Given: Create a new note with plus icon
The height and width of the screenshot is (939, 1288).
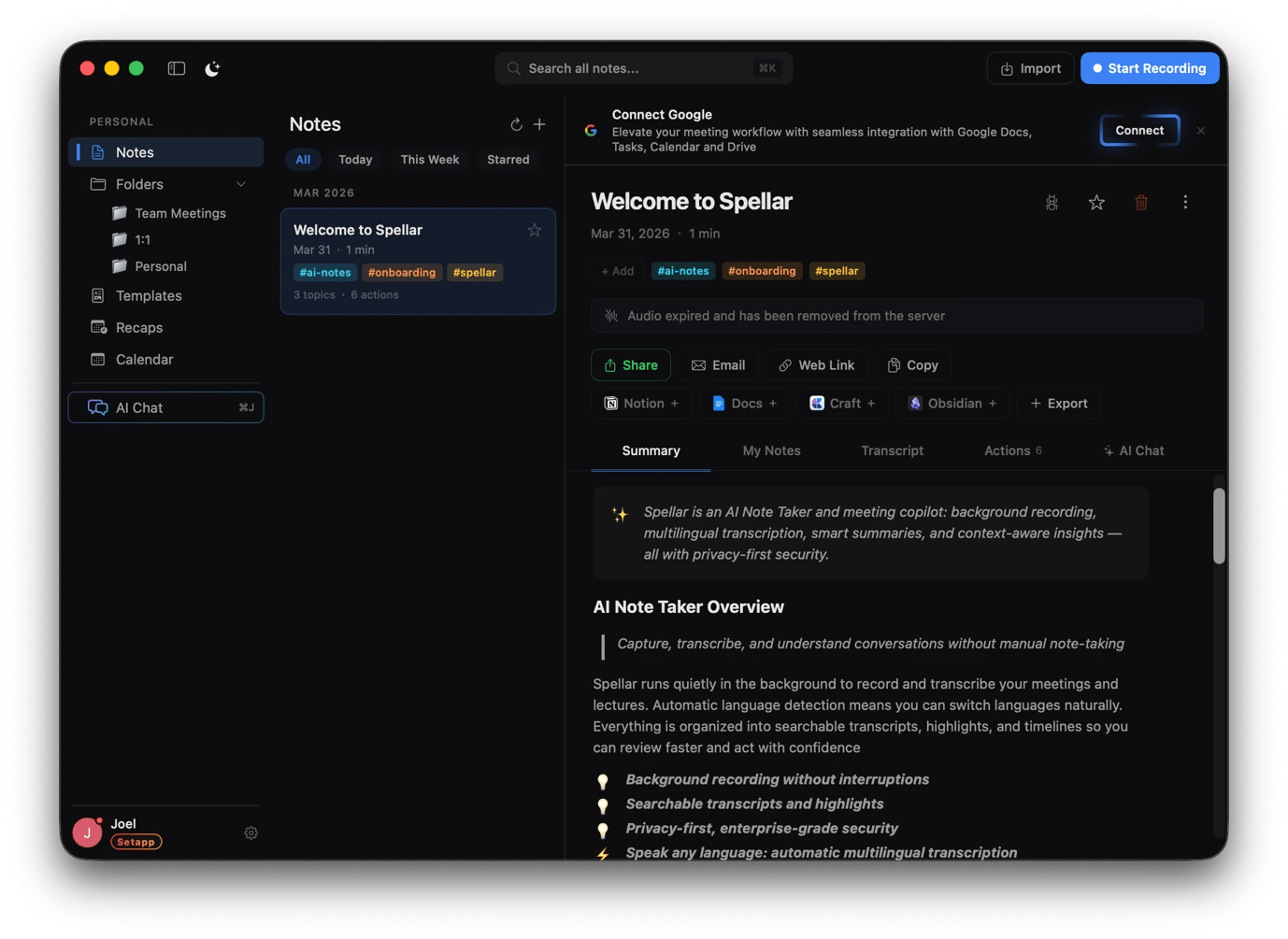Looking at the screenshot, I should 539,124.
